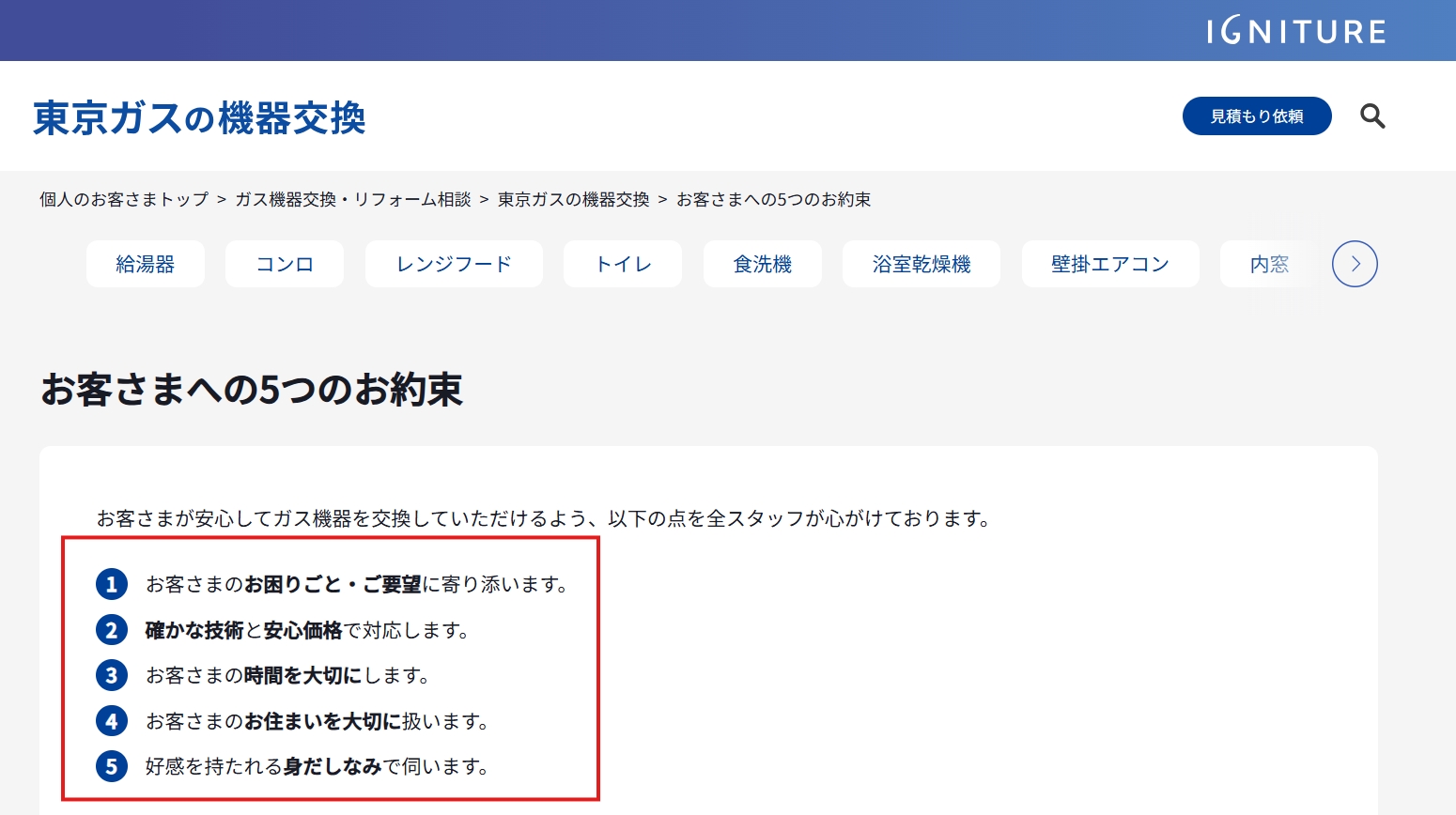Click the 東京ガスの機器交換 site title
1456x815 pixels.
[199, 118]
